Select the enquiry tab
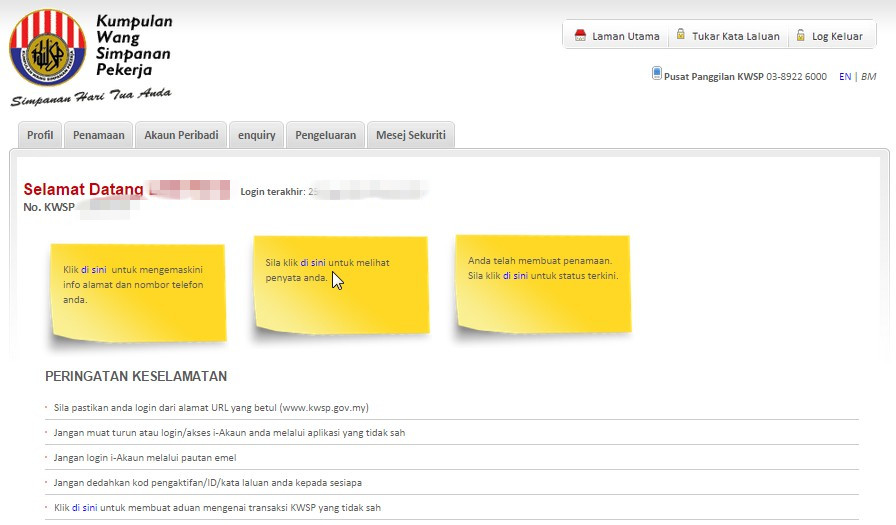Screen dimensions: 896x525 (257, 135)
